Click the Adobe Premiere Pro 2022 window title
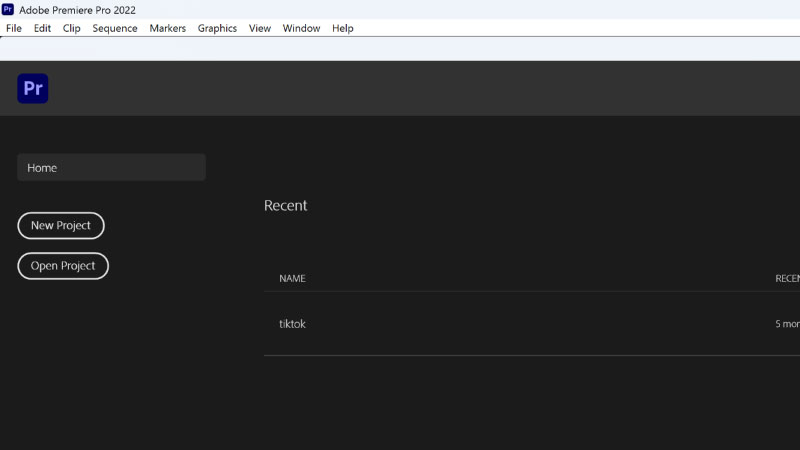The image size is (800, 450). [x=77, y=9]
